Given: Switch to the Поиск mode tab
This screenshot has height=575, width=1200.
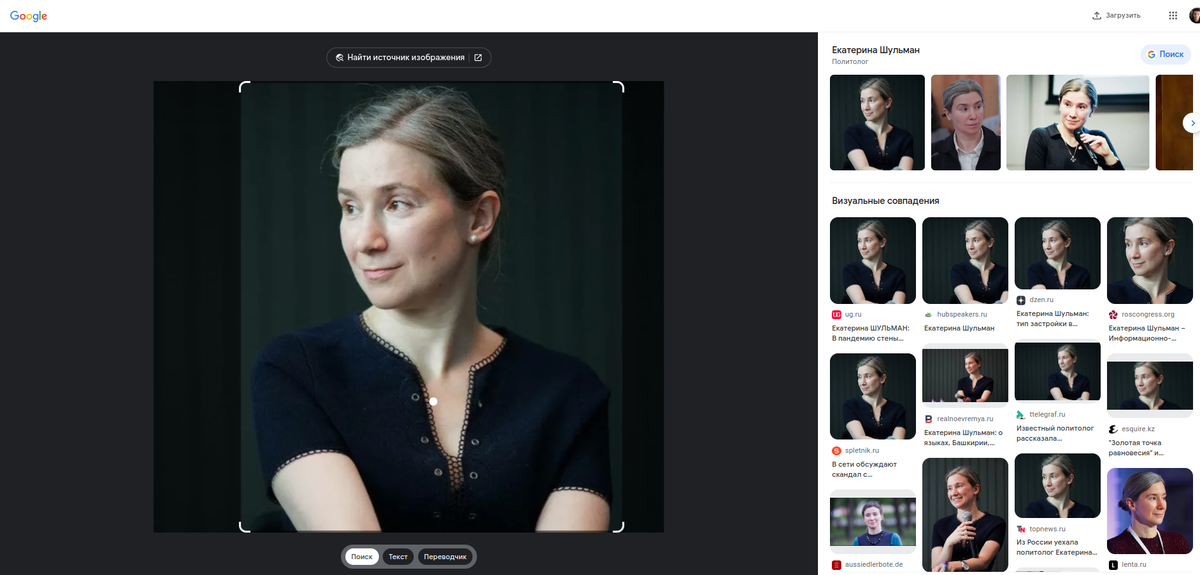Looking at the screenshot, I should [x=362, y=556].
